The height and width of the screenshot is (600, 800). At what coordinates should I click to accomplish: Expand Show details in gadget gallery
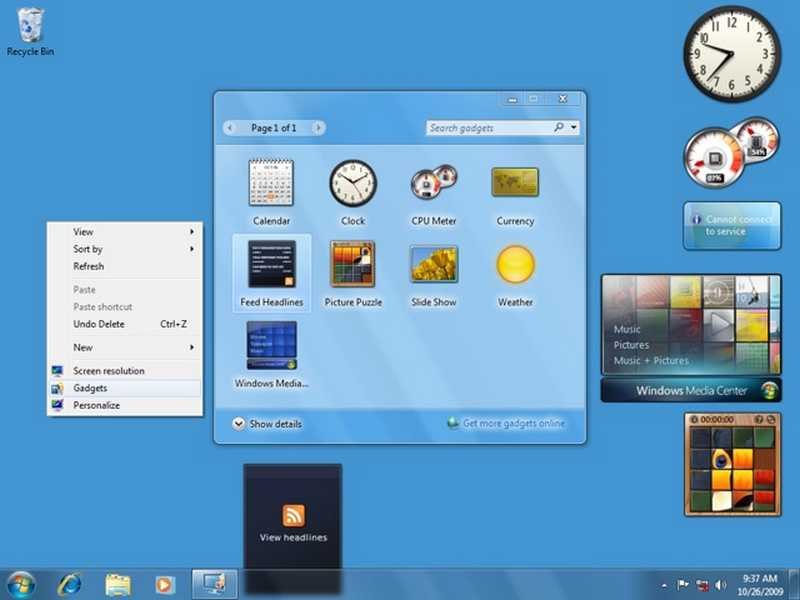pyautogui.click(x=267, y=424)
